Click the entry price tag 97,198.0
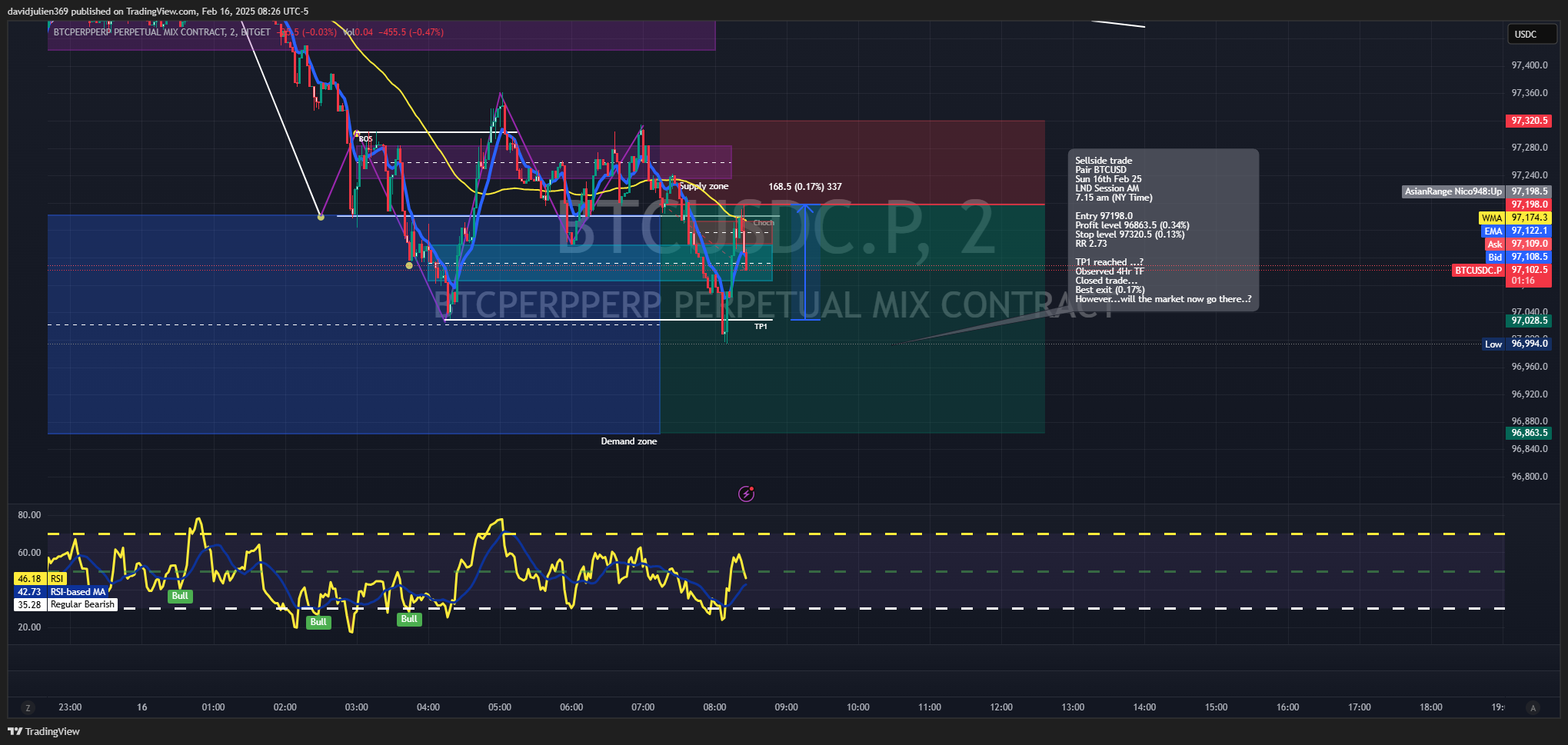The height and width of the screenshot is (745, 1568). coord(1528,205)
